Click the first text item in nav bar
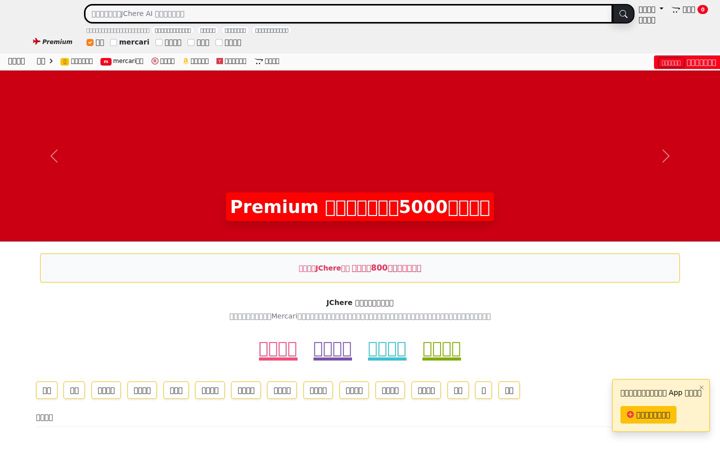 17,61
